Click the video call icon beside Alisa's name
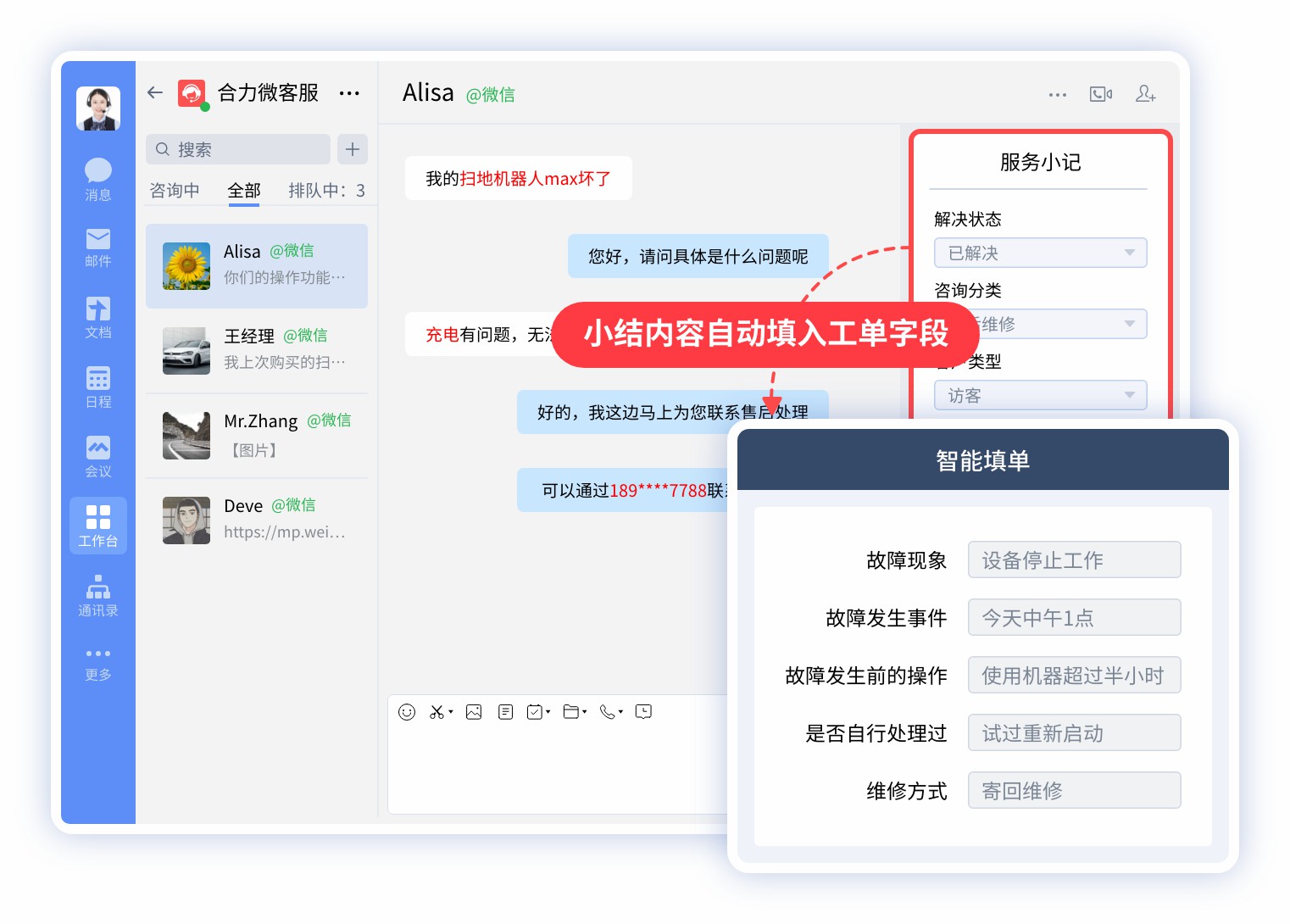Viewport: 1290px width, 924px height. pos(1101,93)
